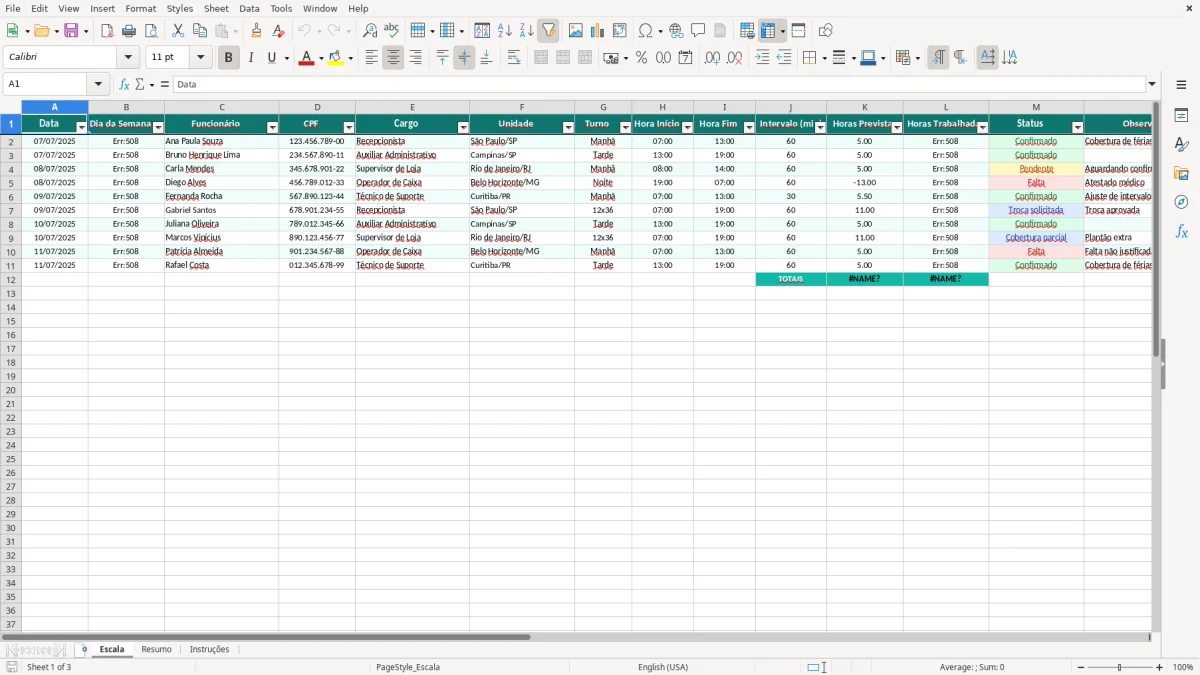Click the Function Wizard fx icon
1200x675 pixels.
click(125, 84)
